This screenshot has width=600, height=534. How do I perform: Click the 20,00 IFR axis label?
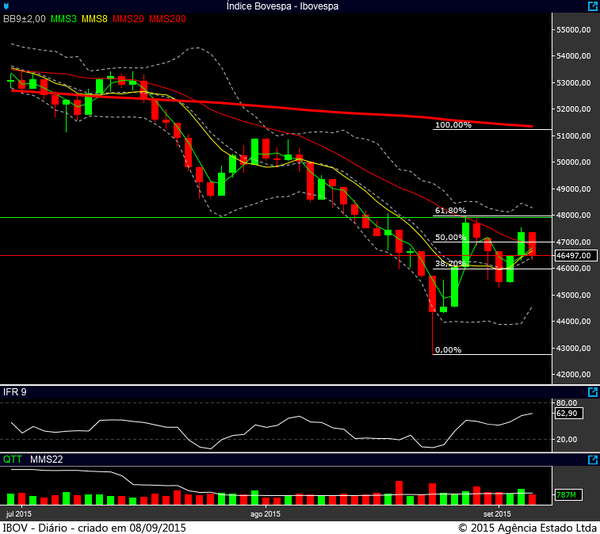point(566,439)
